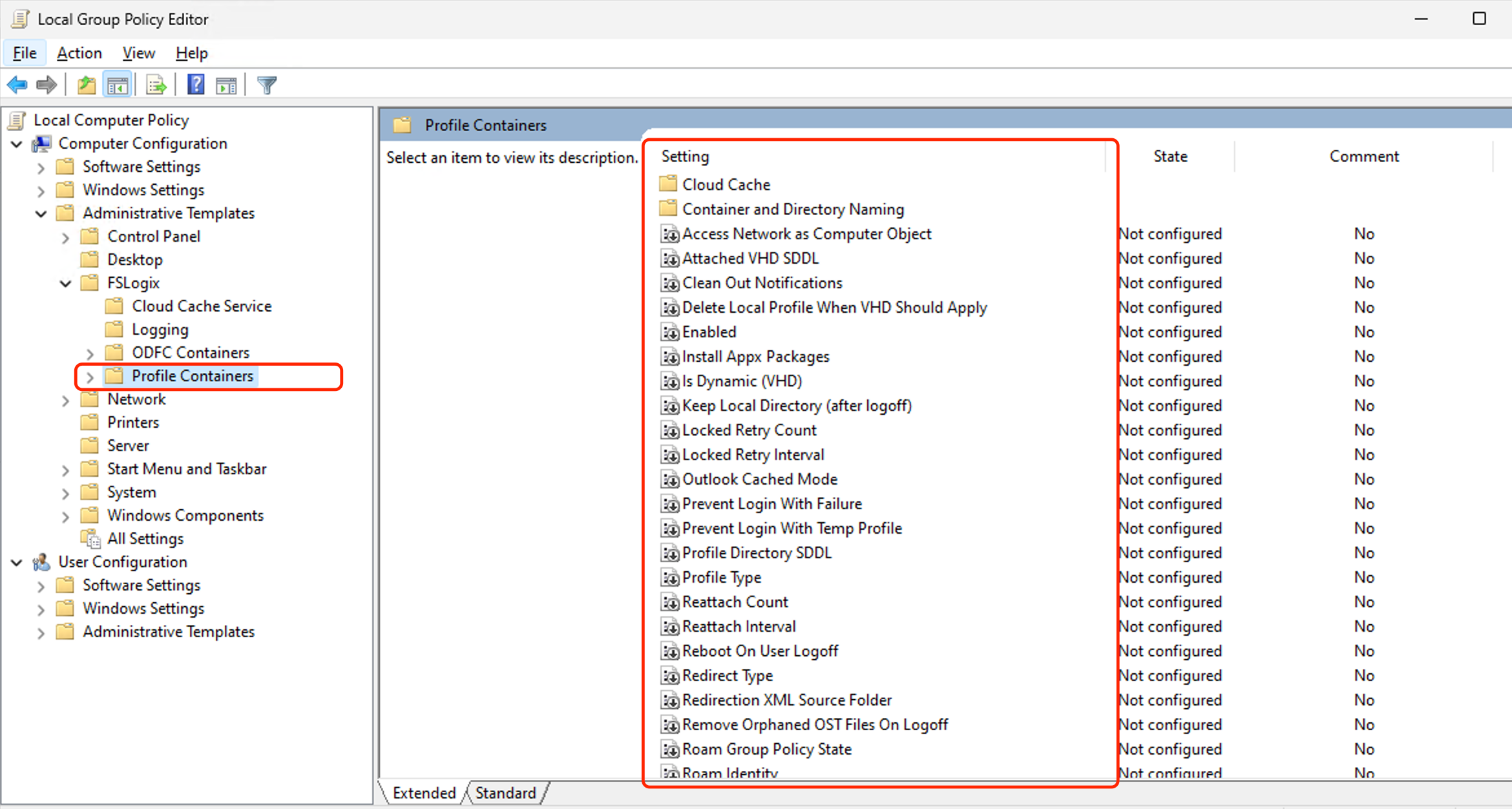This screenshot has height=809, width=1512.
Task: Expand the Start Menu and Taskbar node
Action: coord(66,470)
